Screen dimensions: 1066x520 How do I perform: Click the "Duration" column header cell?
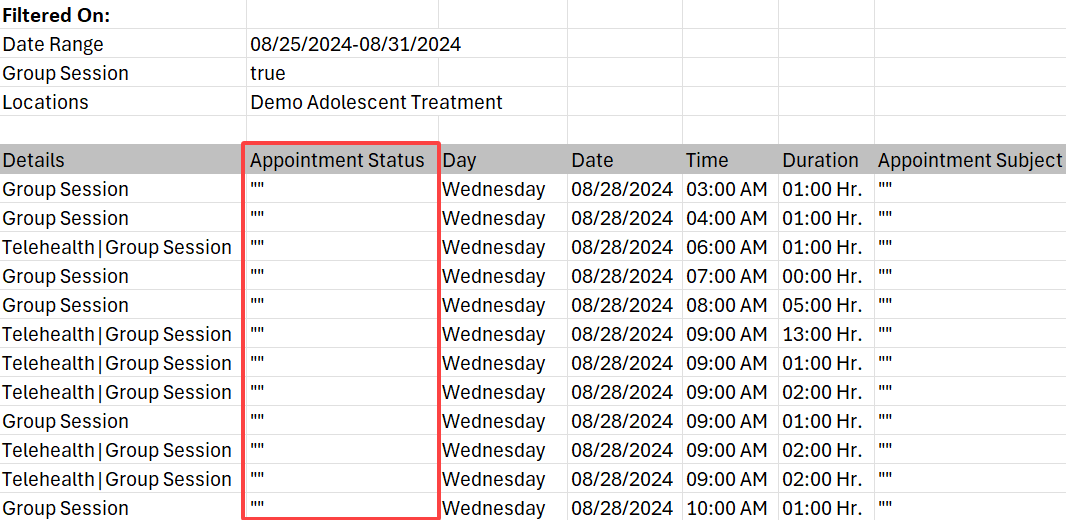tap(820, 160)
